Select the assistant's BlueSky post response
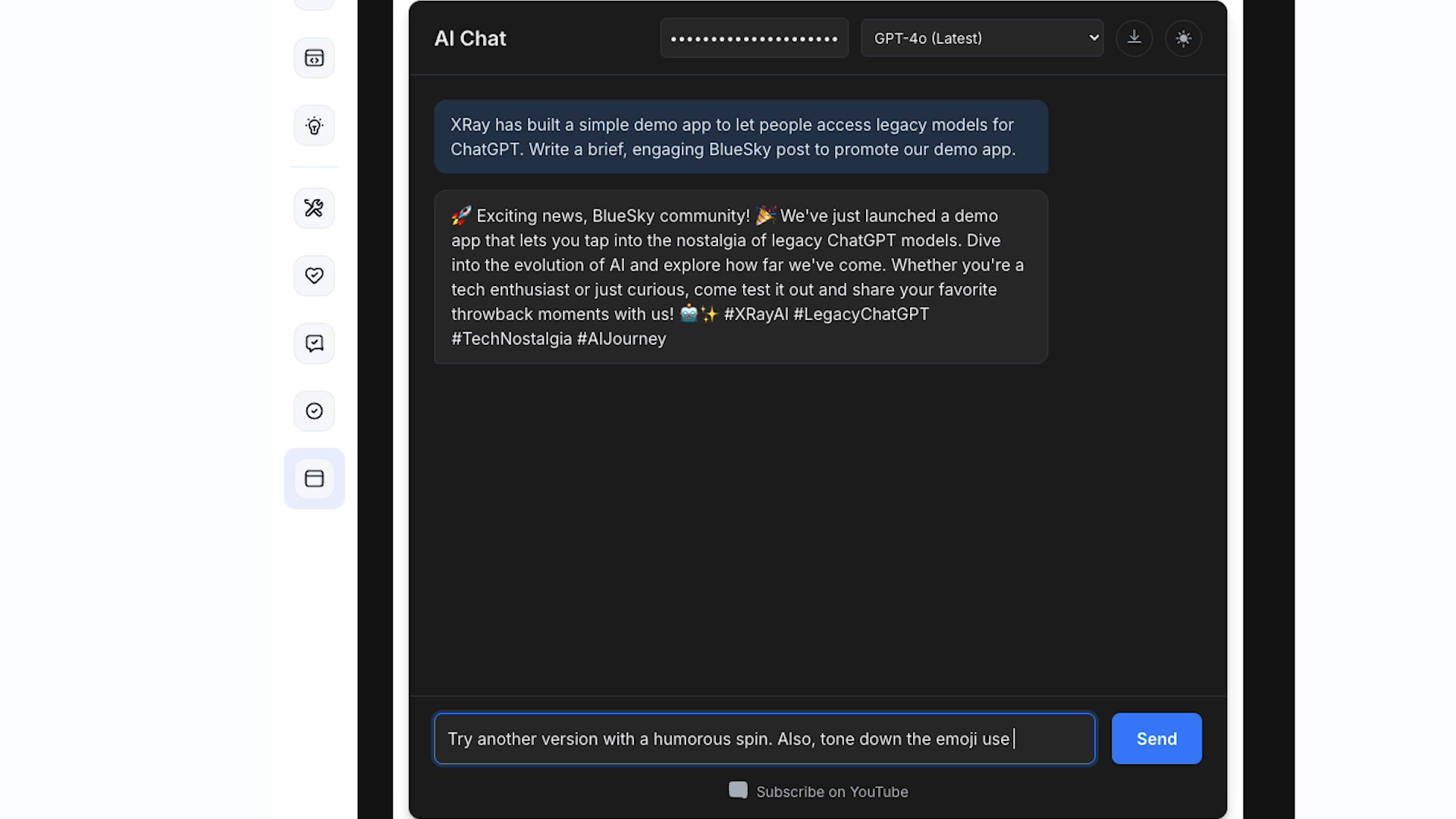Image resolution: width=1456 pixels, height=819 pixels. [x=740, y=277]
